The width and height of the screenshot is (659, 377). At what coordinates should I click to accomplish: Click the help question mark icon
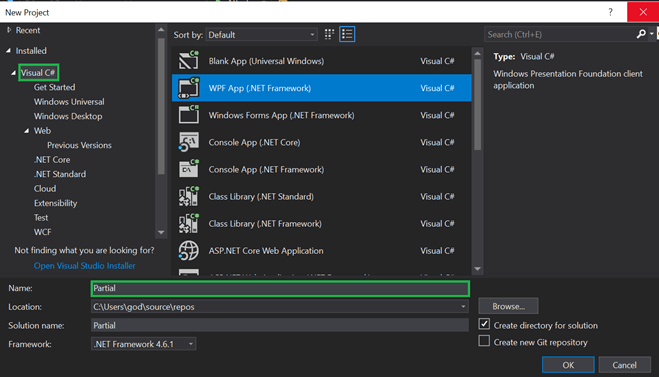(x=610, y=12)
